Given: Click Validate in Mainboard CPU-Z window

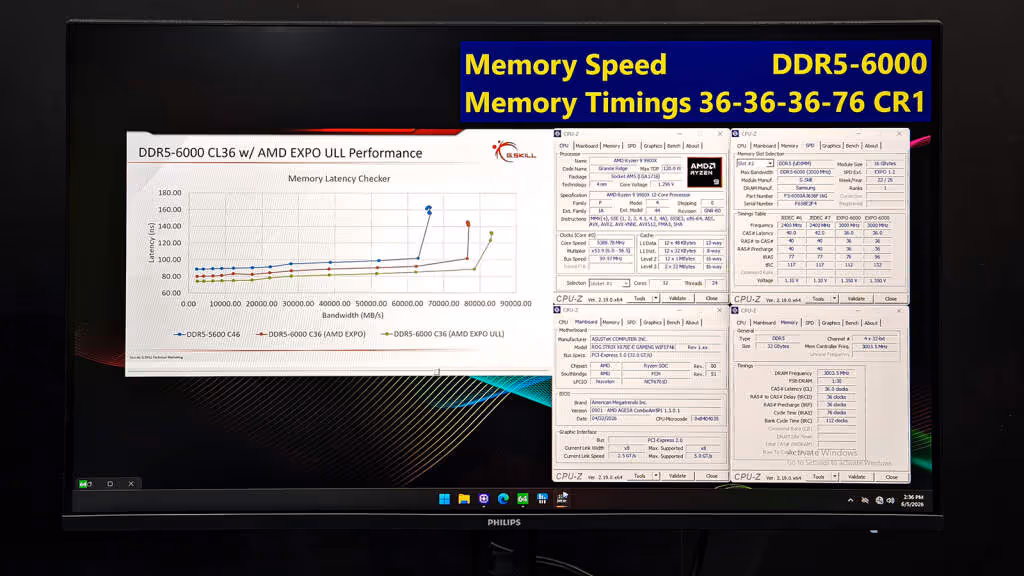Looking at the screenshot, I should (677, 476).
